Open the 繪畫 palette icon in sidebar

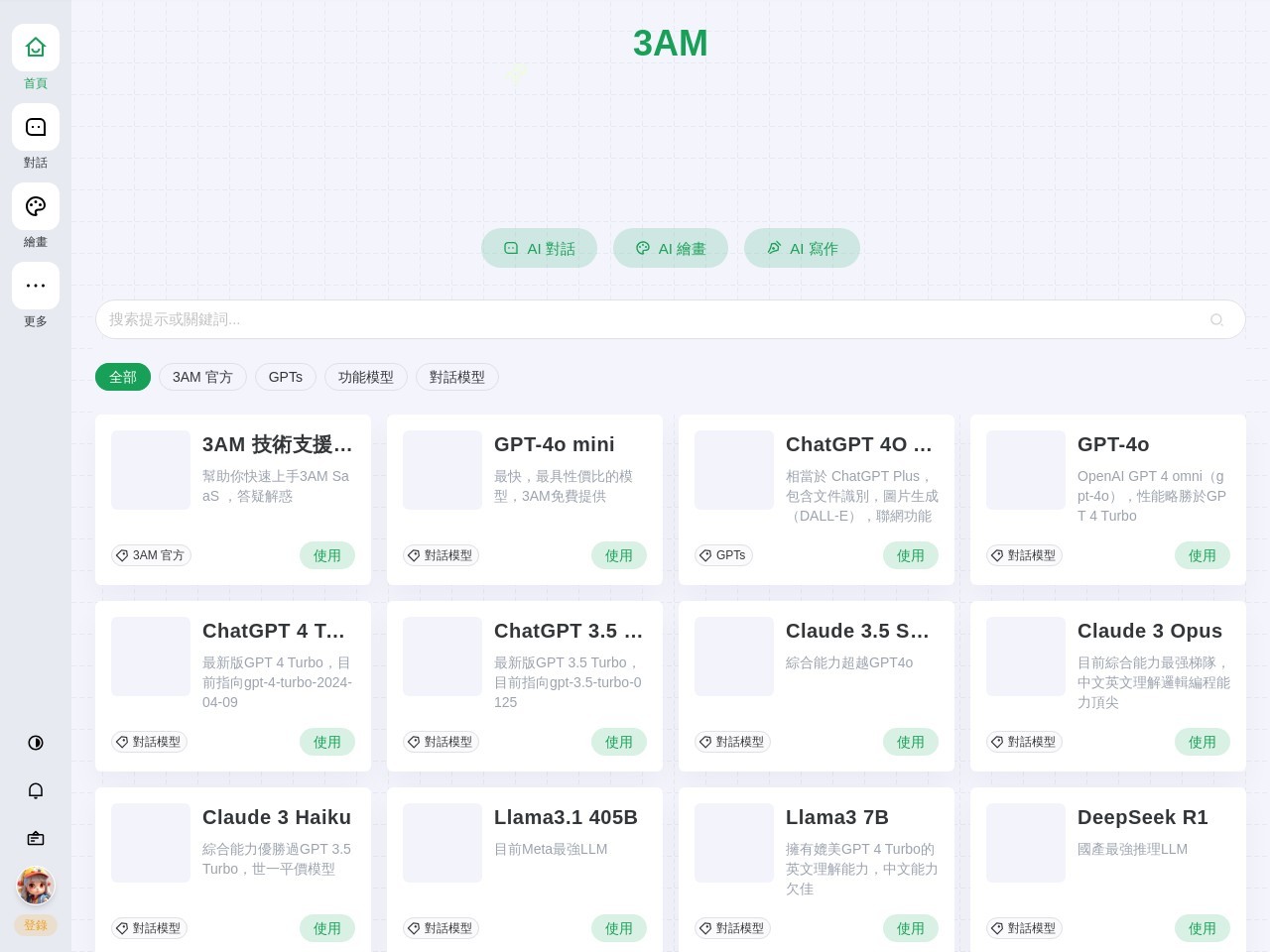pos(36,206)
